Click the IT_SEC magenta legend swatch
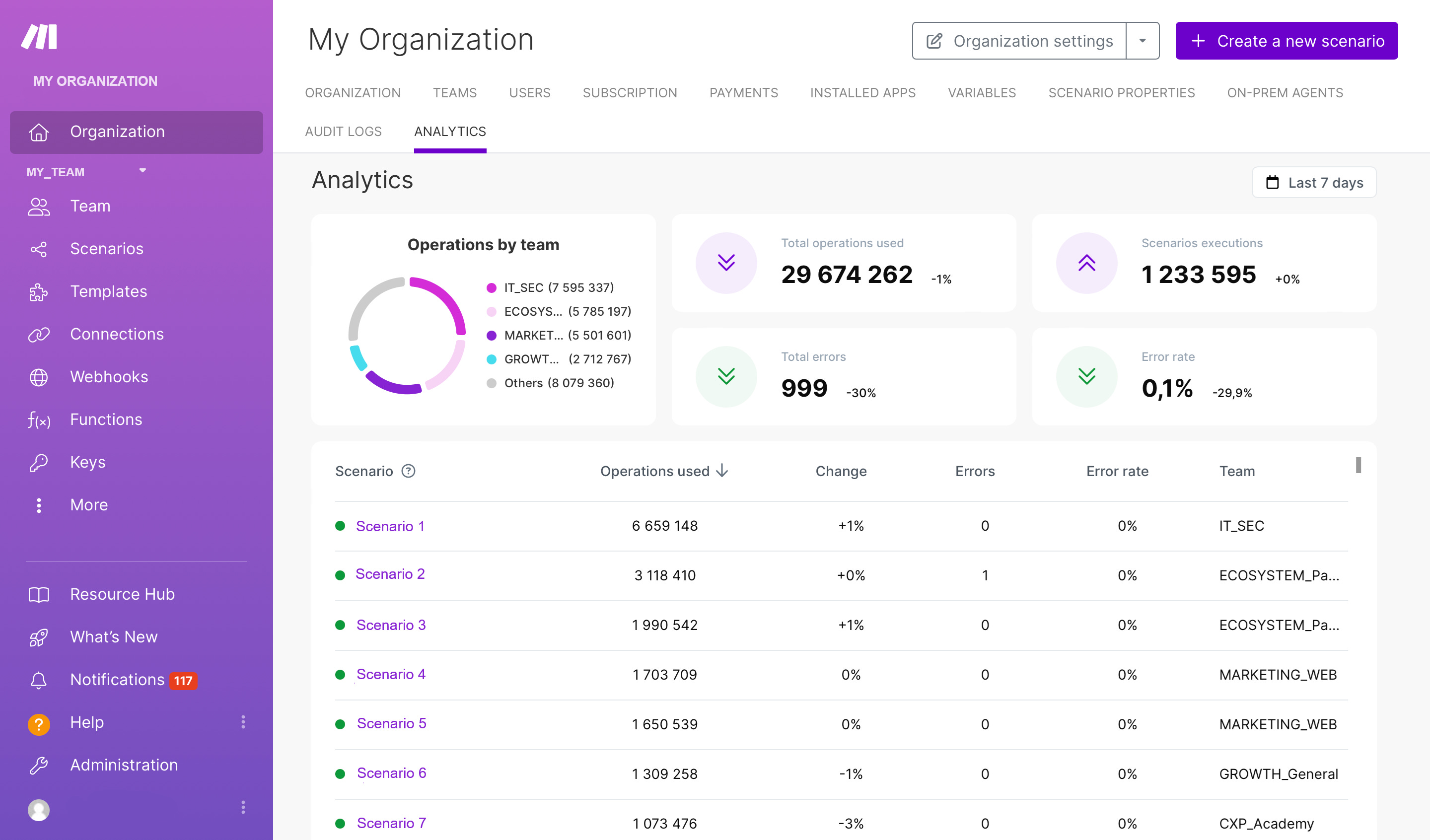Image resolution: width=1430 pixels, height=840 pixels. [492, 288]
